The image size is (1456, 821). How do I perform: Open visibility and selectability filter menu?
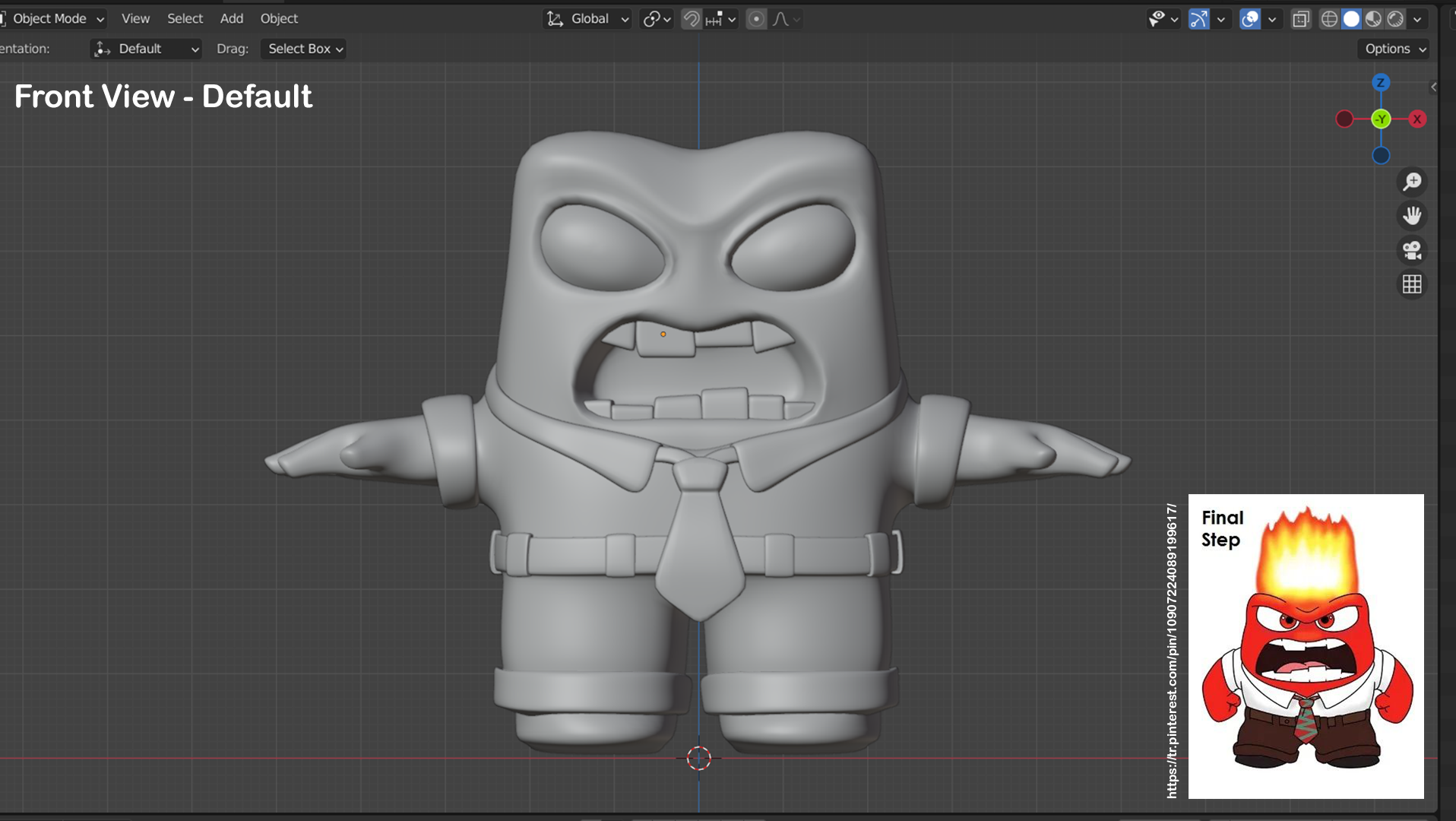coord(1163,19)
